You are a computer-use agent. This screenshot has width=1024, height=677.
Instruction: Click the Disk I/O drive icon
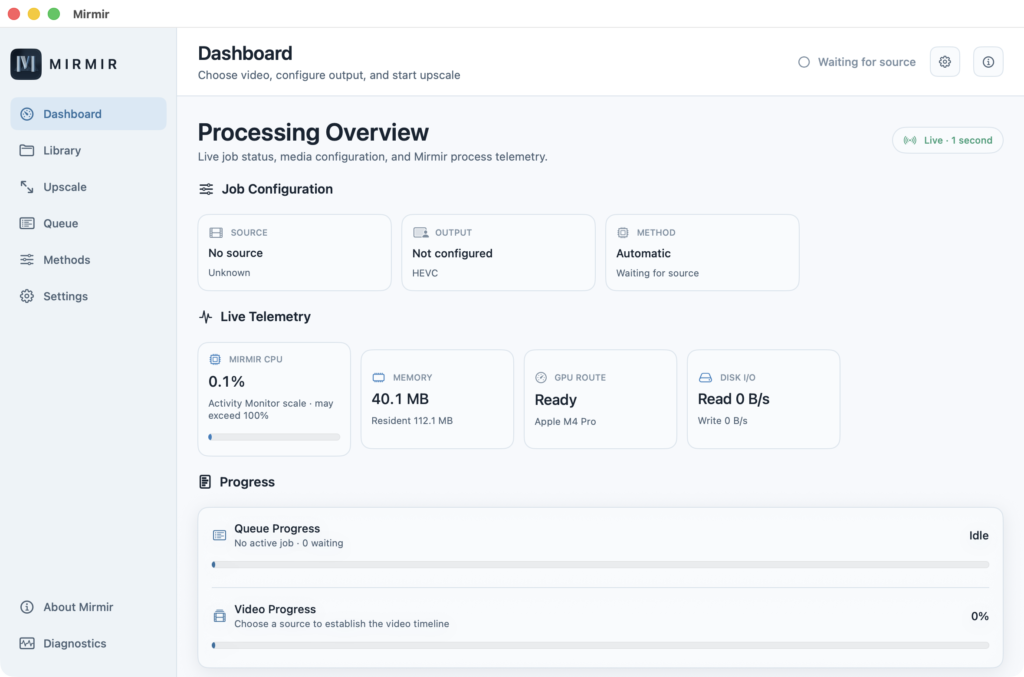point(705,377)
